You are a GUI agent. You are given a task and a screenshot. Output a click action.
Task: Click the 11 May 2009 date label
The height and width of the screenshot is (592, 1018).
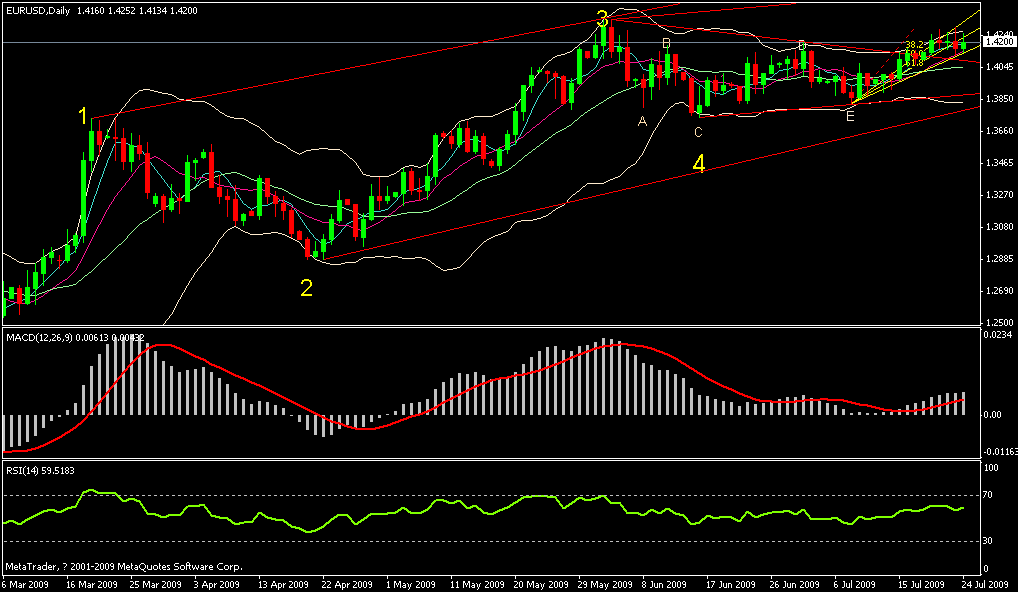click(475, 584)
